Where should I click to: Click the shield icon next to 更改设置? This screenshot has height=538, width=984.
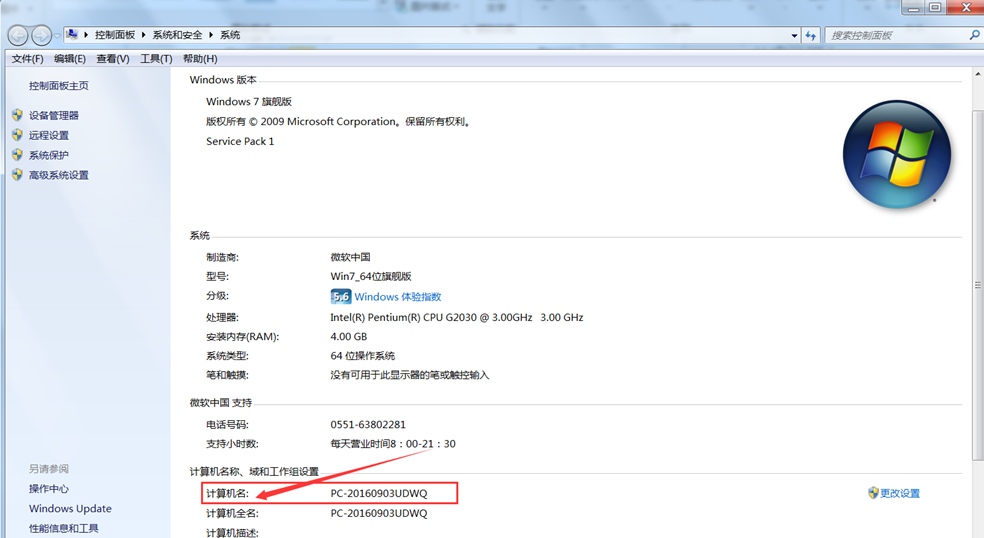[873, 493]
